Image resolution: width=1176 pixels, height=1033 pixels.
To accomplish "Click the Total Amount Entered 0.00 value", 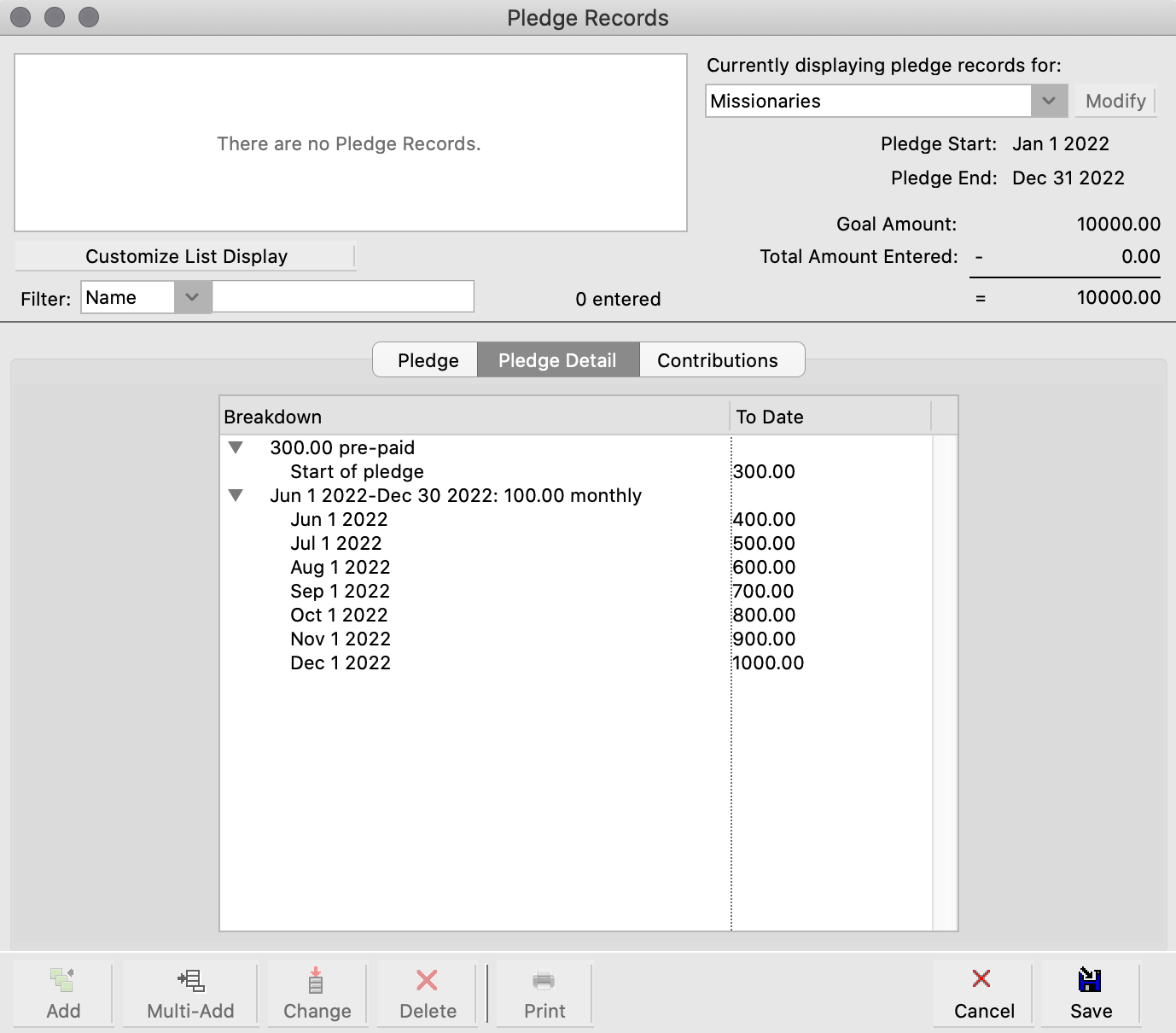I will tap(1140, 256).
